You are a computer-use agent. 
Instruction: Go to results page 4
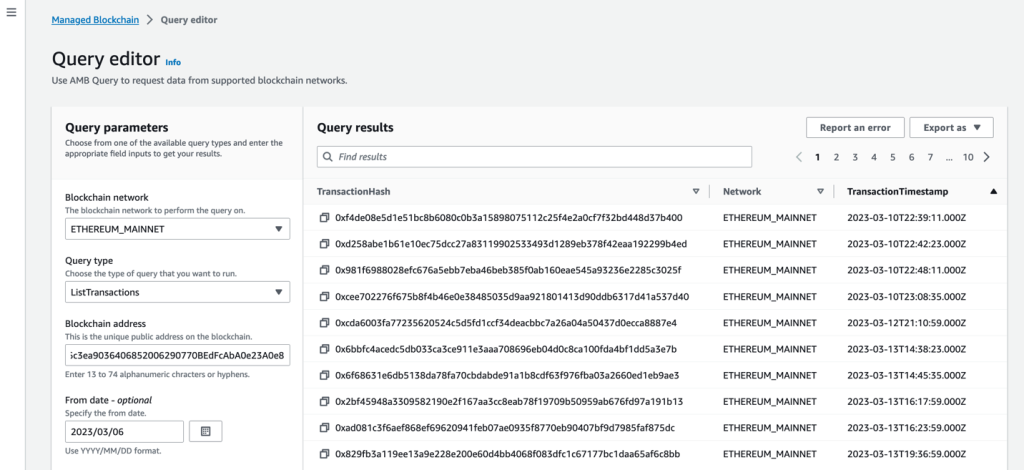(874, 157)
